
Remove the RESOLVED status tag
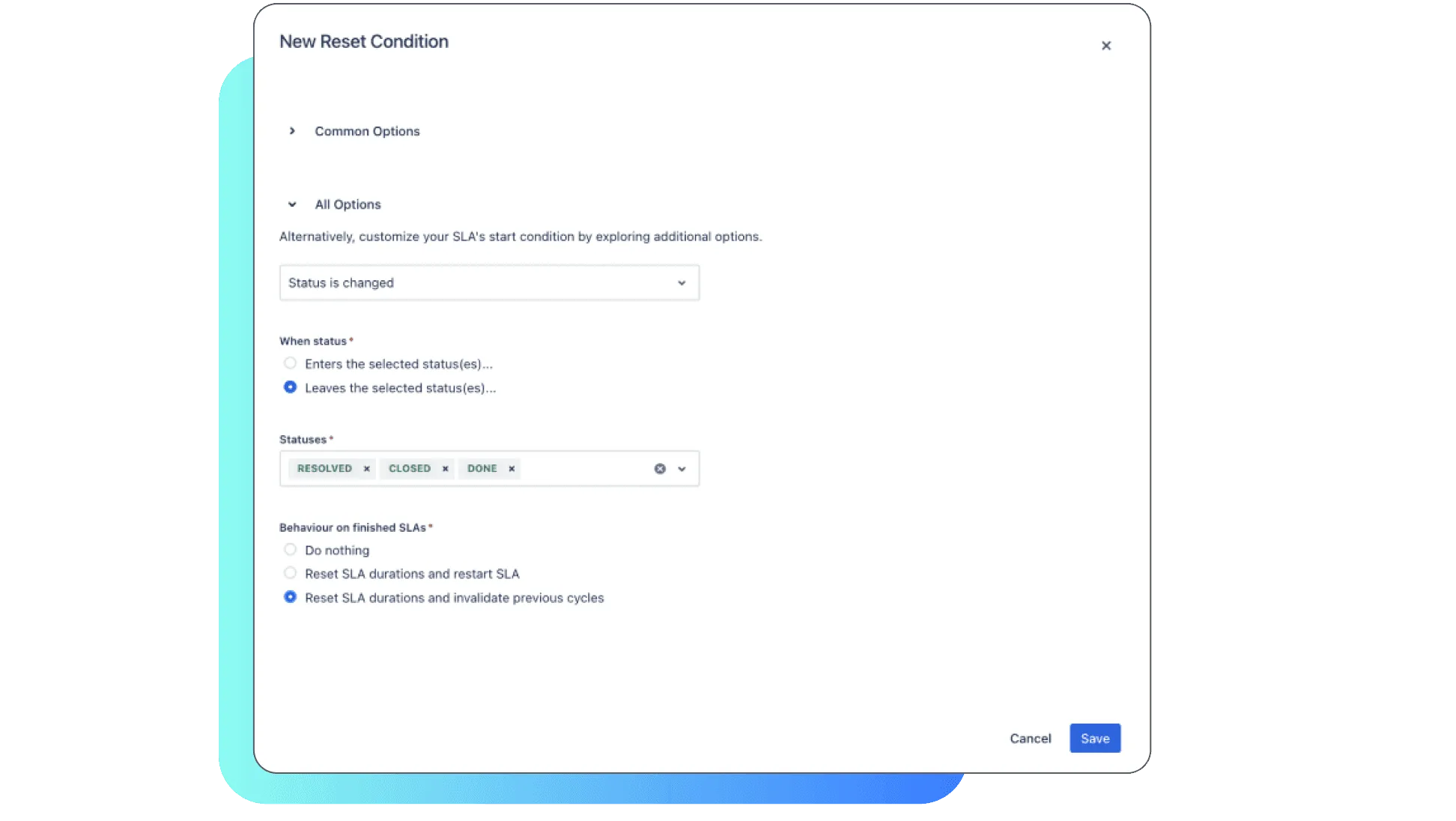coord(366,469)
